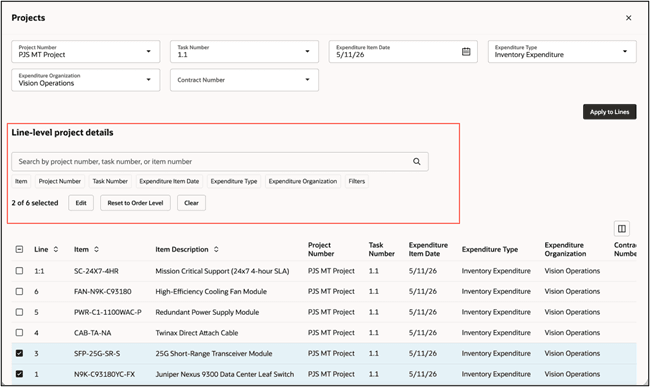Open the column settings icon above table
Screen dimensions: 650x387
pyautogui.click(x=622, y=229)
